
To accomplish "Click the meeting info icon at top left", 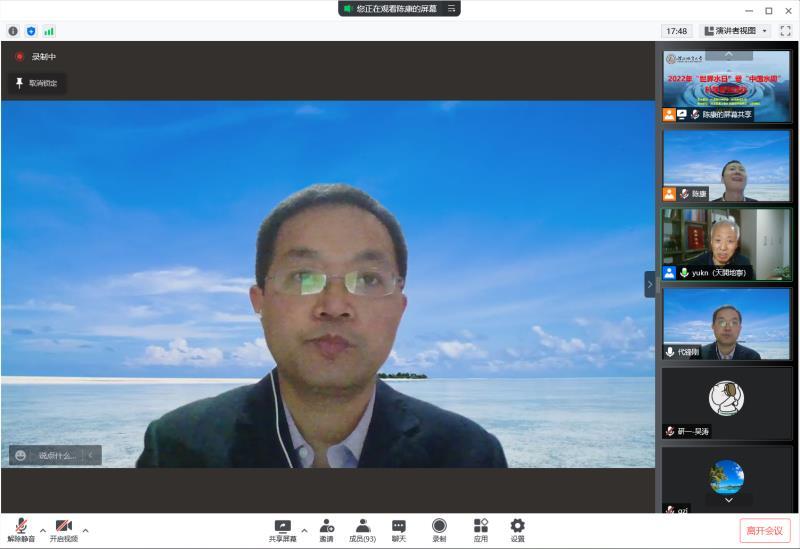I will click(x=13, y=31).
